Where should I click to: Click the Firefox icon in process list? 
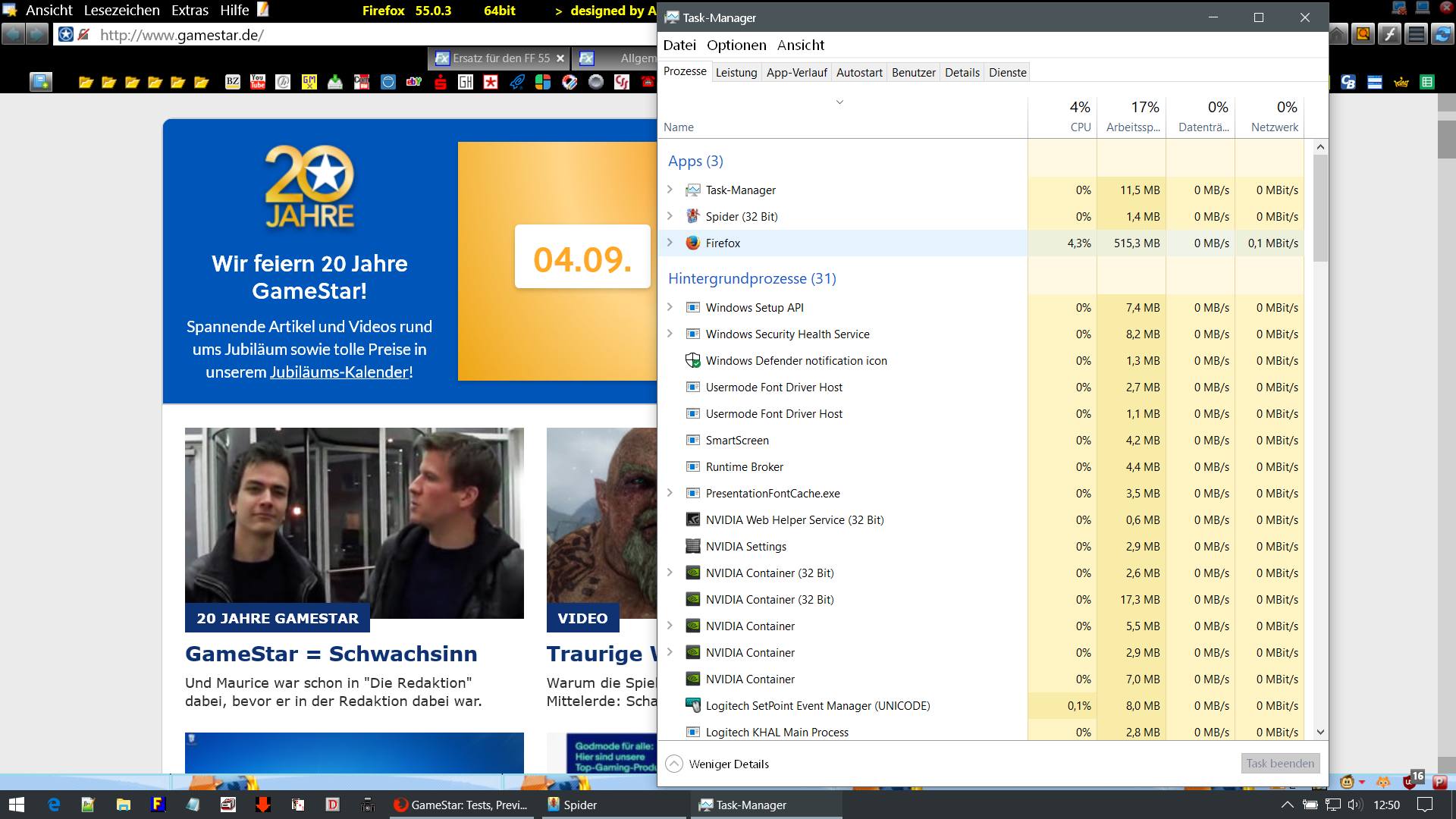[x=692, y=243]
